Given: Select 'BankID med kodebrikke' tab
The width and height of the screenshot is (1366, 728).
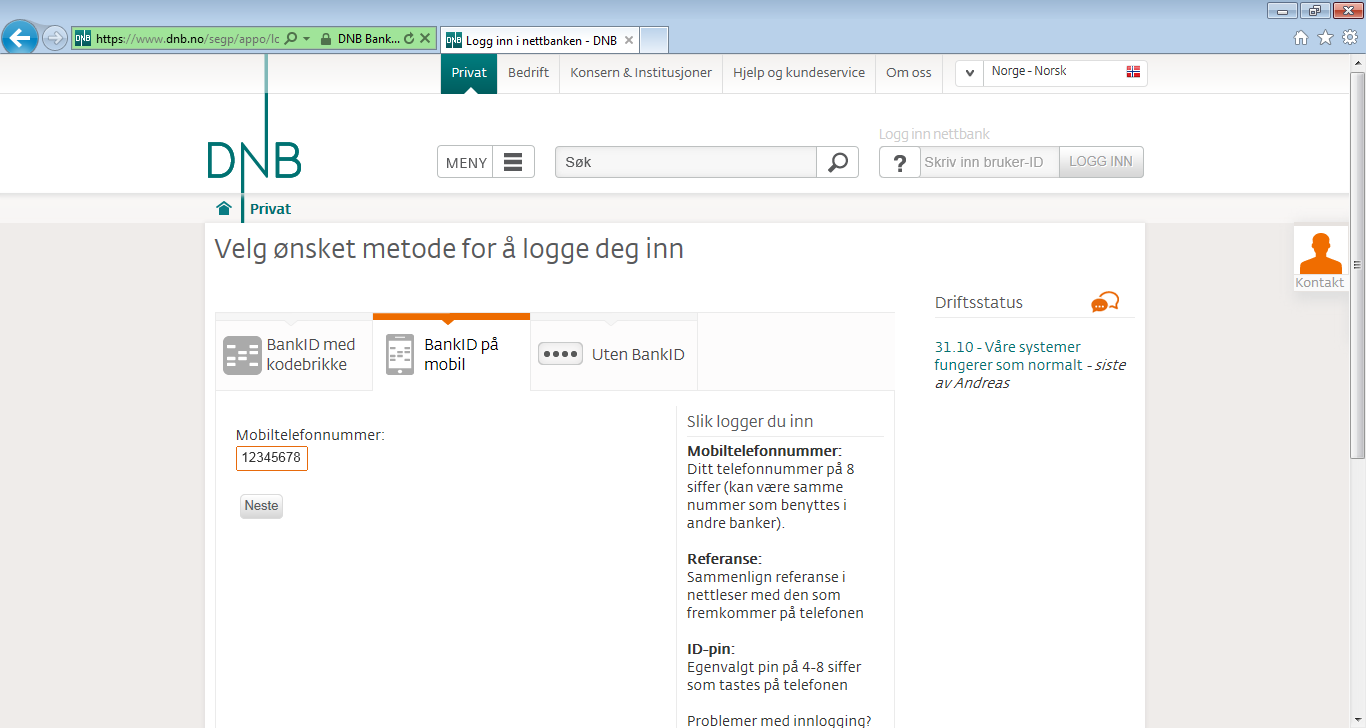Looking at the screenshot, I should [294, 354].
